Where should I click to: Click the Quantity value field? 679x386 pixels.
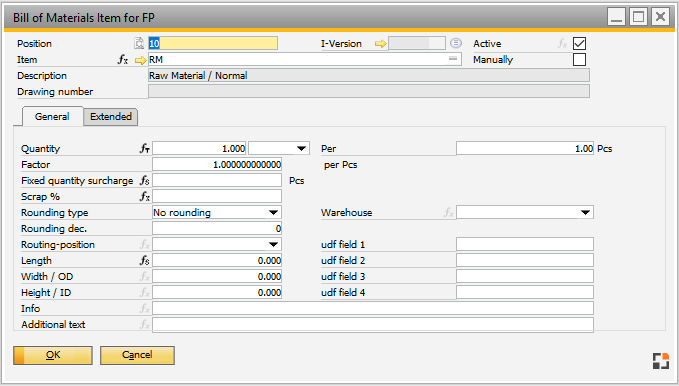[199, 149]
